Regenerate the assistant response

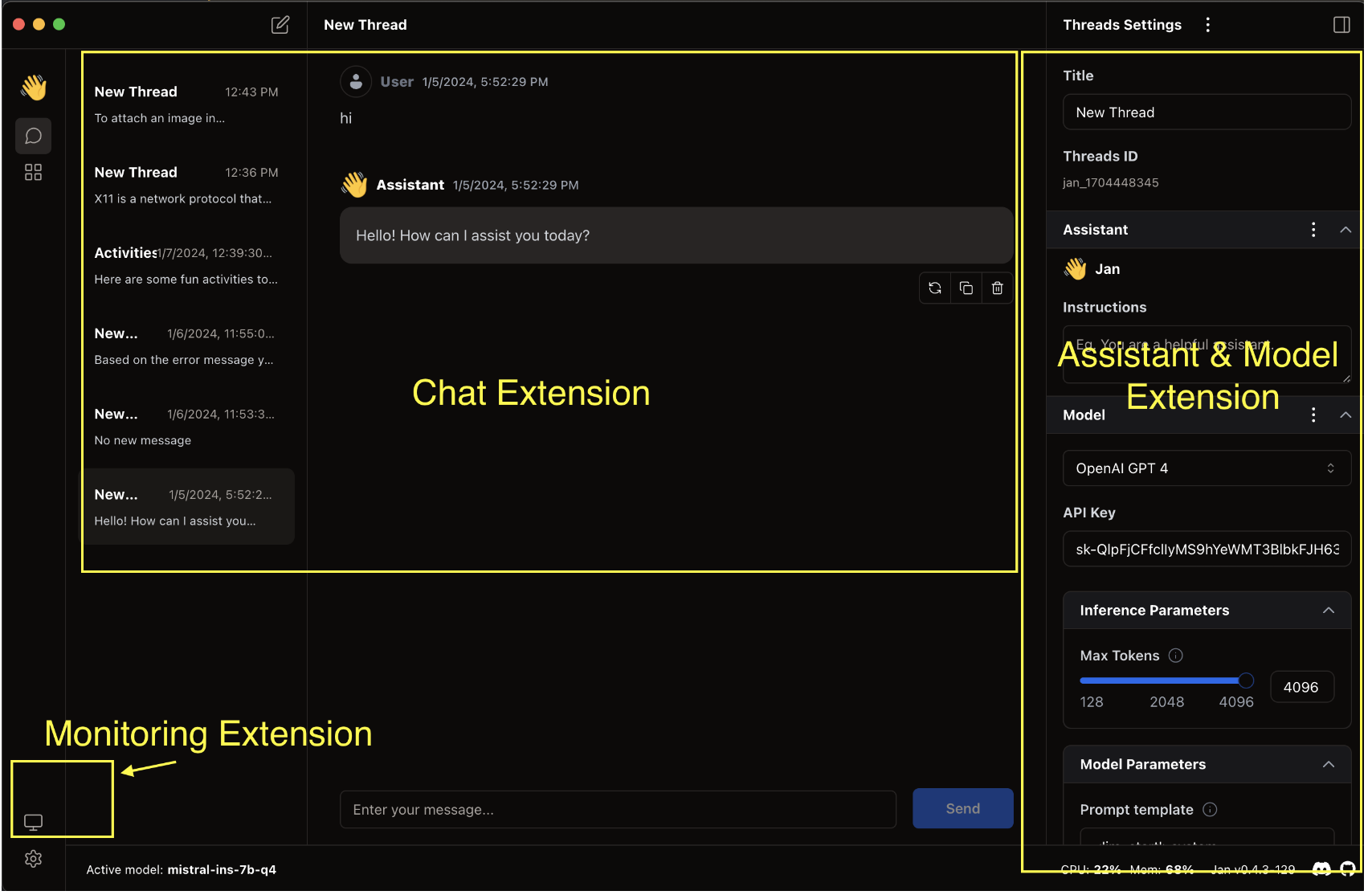(935, 288)
